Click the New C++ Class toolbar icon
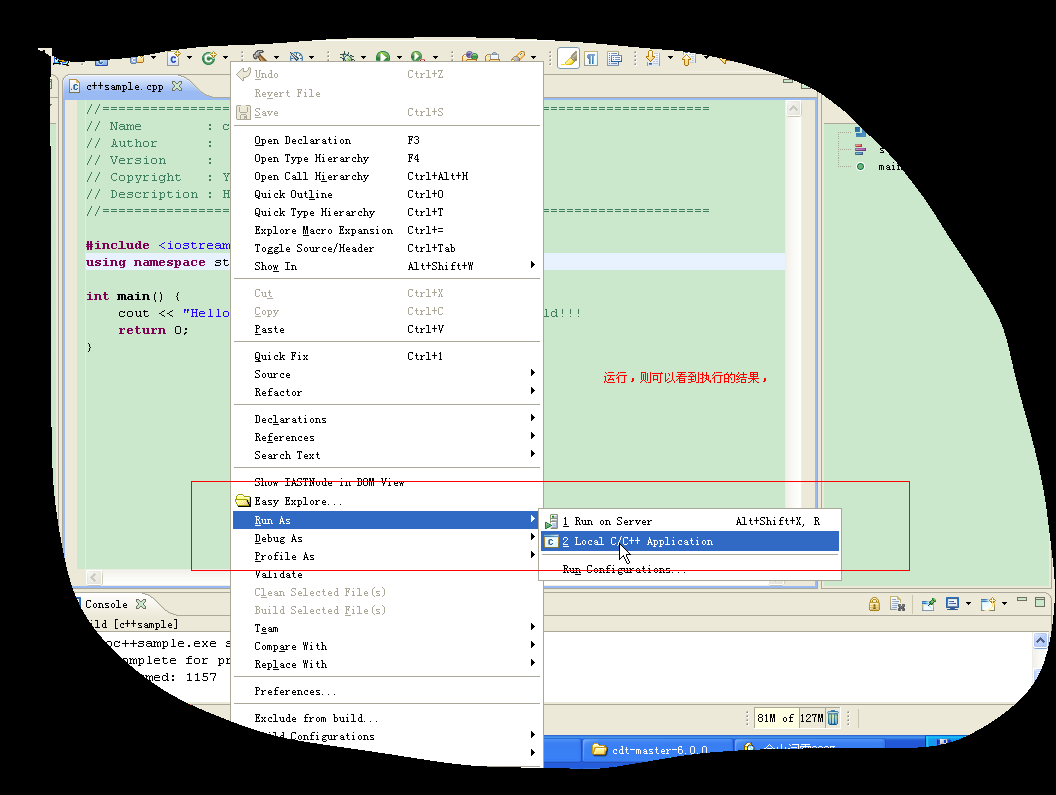The width and height of the screenshot is (1056, 795). click(174, 58)
